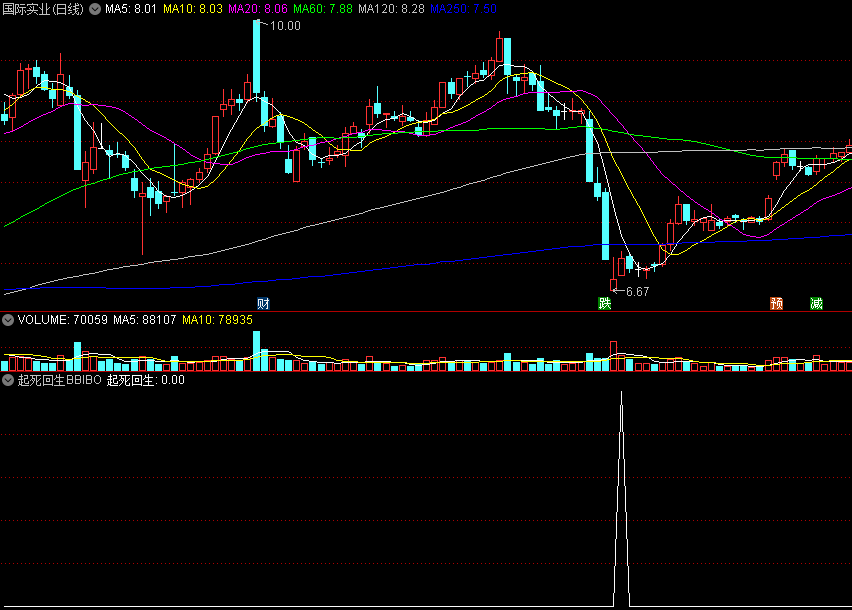Click the 6.67 low price annotation
Viewport: 852px width, 610px height.
[x=637, y=292]
